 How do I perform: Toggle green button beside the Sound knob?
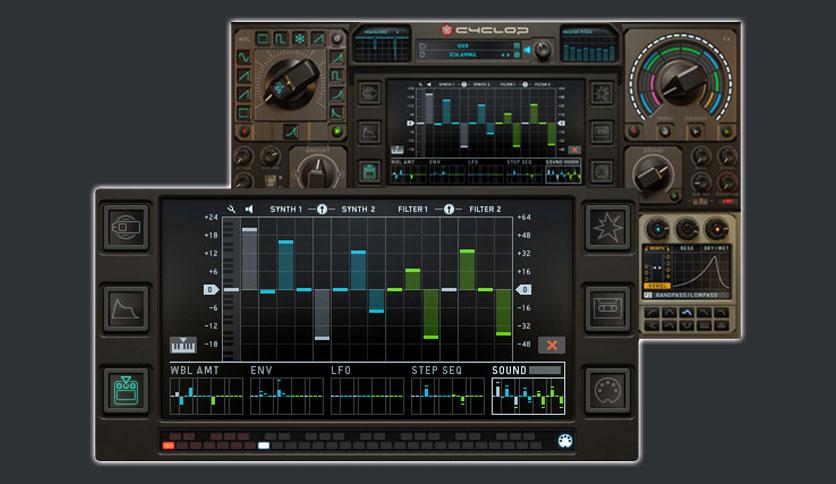click(x=674, y=196)
